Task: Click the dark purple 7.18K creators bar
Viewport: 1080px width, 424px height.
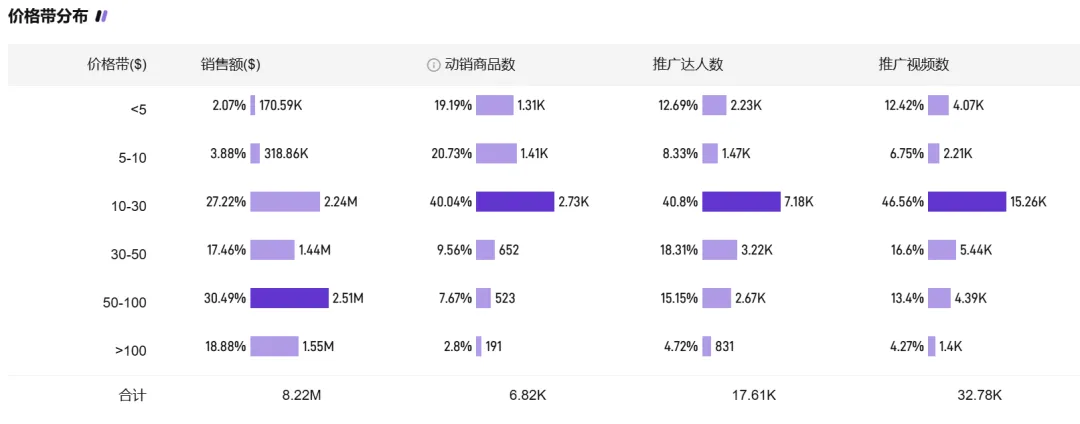Action: pos(741,202)
